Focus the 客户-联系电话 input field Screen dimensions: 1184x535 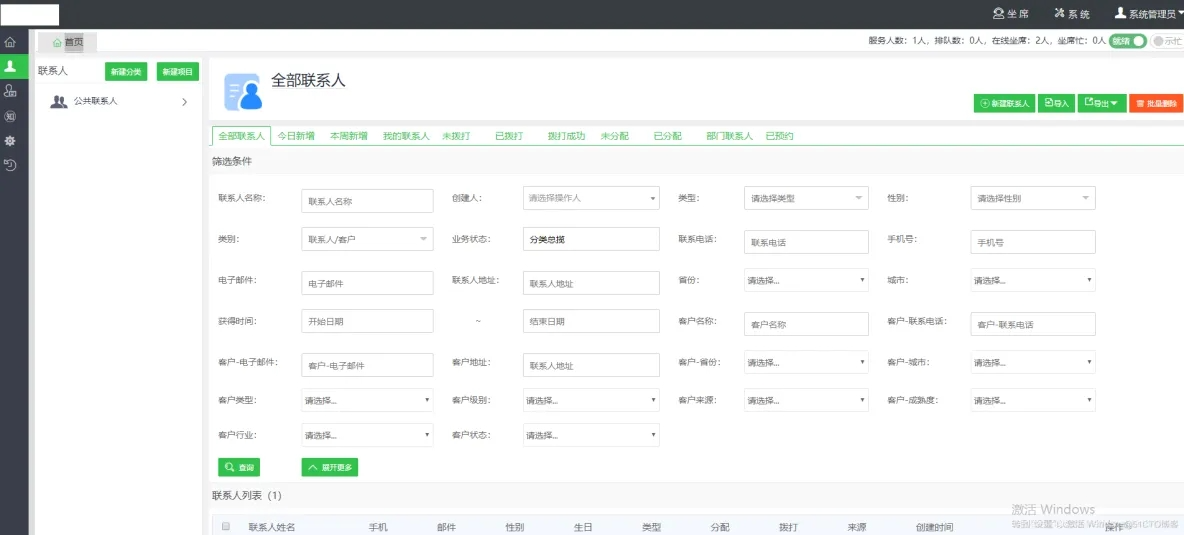click(x=1033, y=324)
